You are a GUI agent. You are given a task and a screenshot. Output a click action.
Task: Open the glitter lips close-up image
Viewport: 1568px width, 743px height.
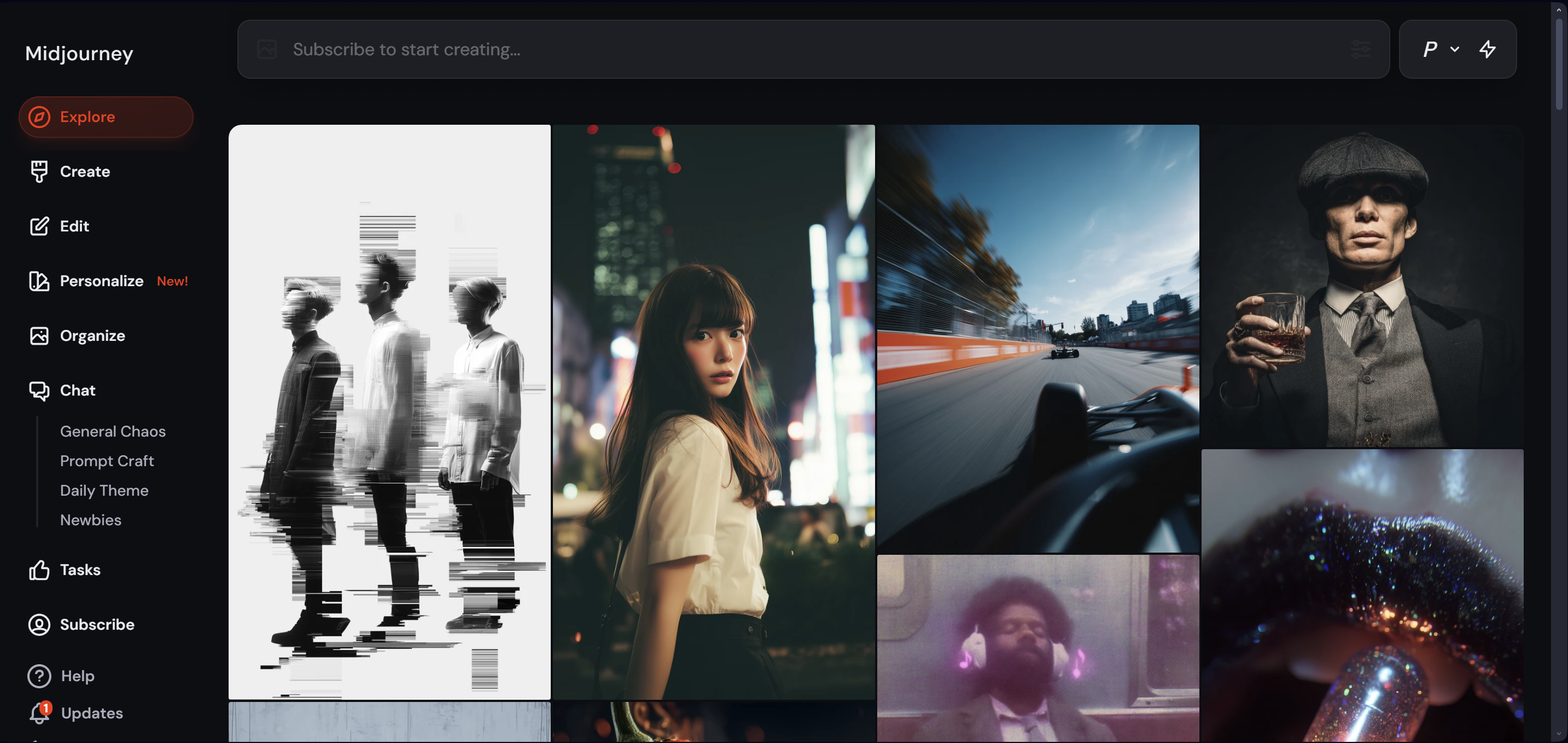1362,596
